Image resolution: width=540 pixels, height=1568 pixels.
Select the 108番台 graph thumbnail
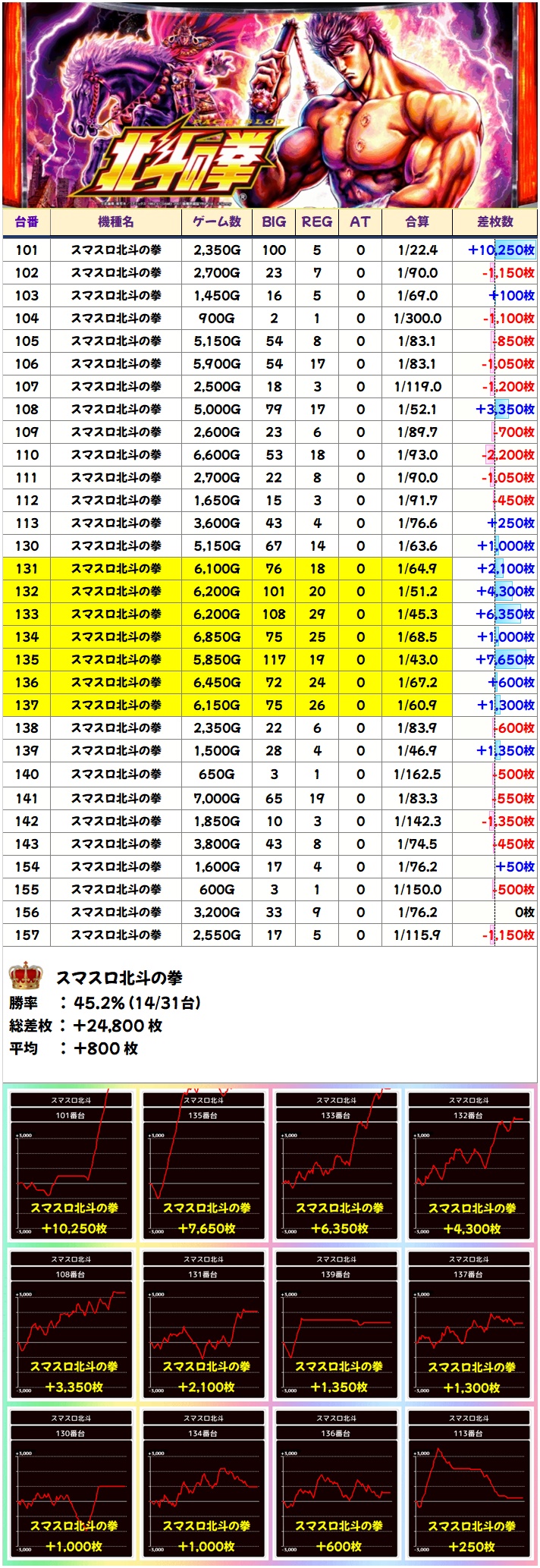click(71, 1324)
